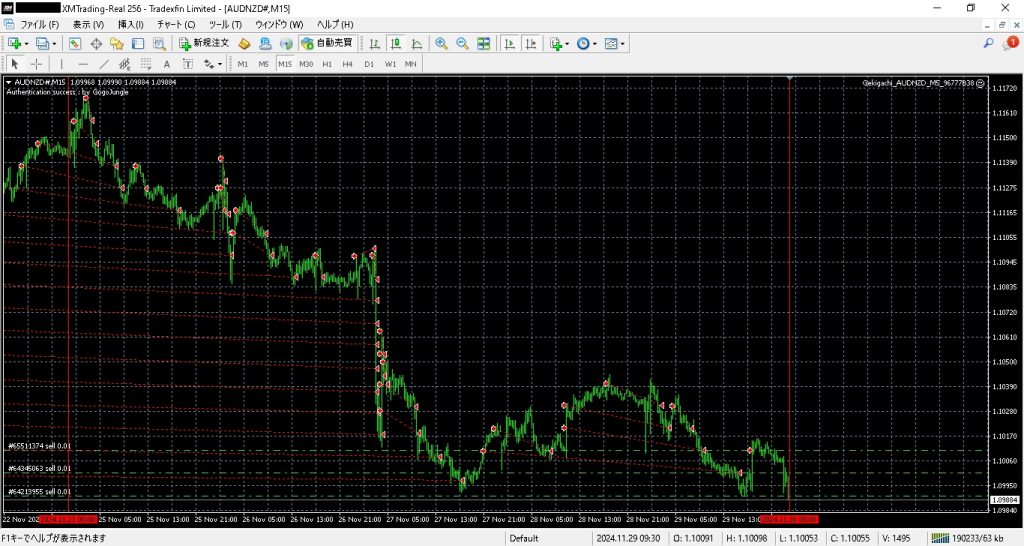Switch timeframe to H1

[327, 64]
